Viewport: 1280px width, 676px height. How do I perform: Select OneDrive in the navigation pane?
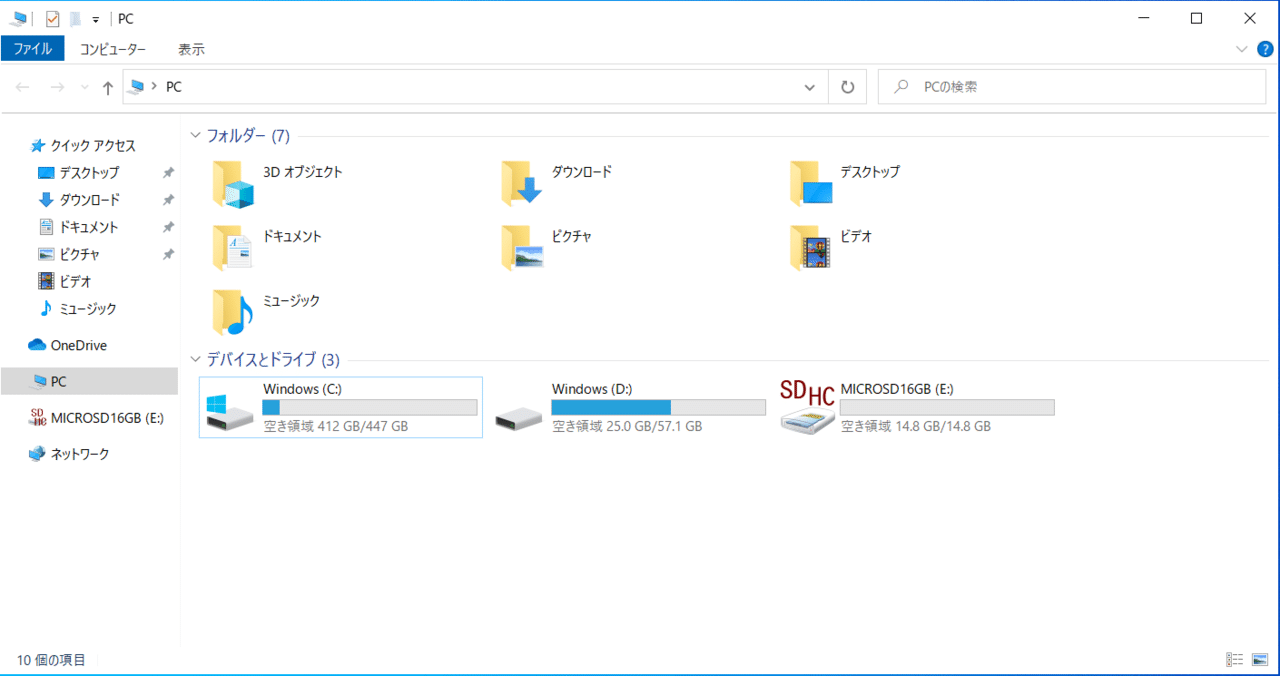tap(78, 345)
